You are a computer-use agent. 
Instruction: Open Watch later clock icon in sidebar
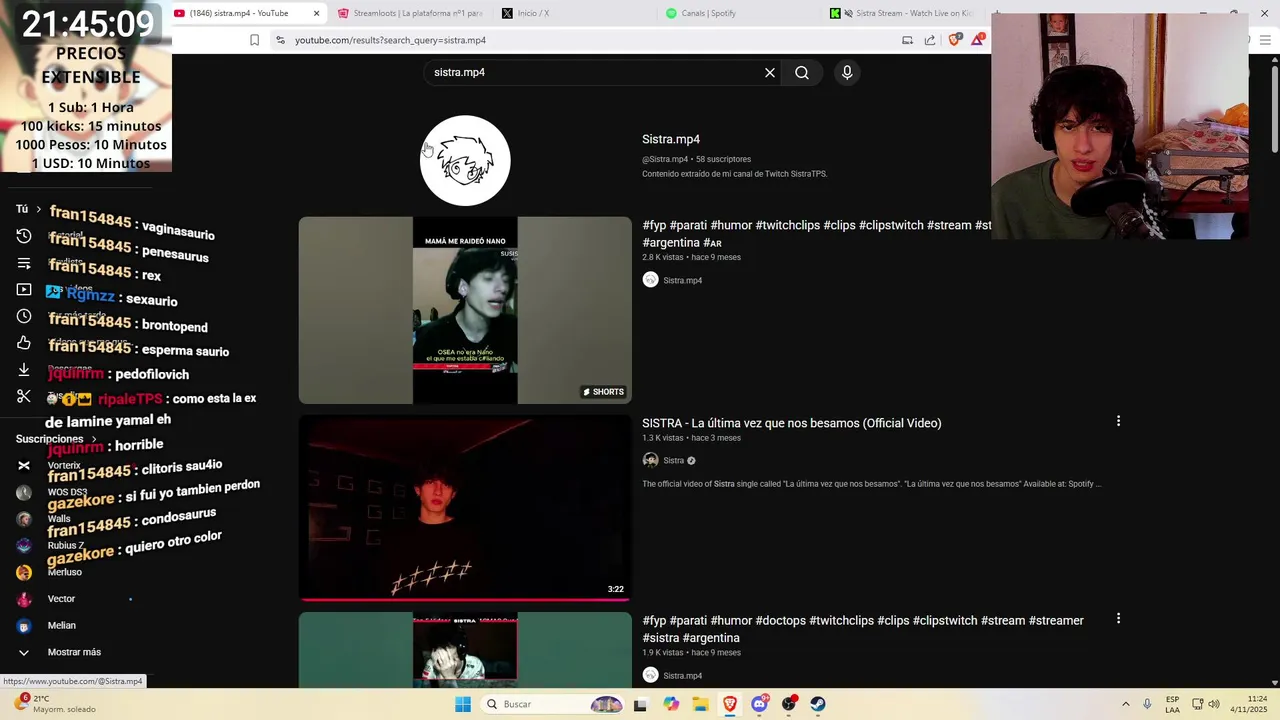24,316
